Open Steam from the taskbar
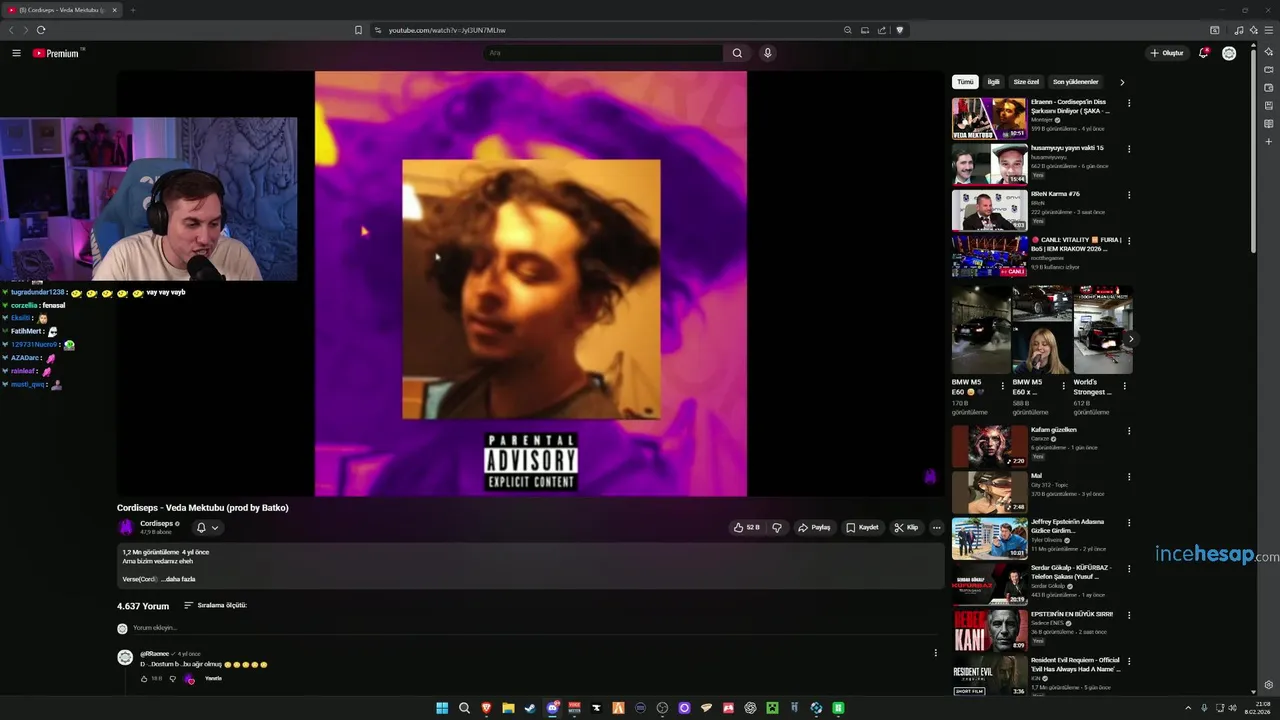The height and width of the screenshot is (720, 1280). point(530,708)
